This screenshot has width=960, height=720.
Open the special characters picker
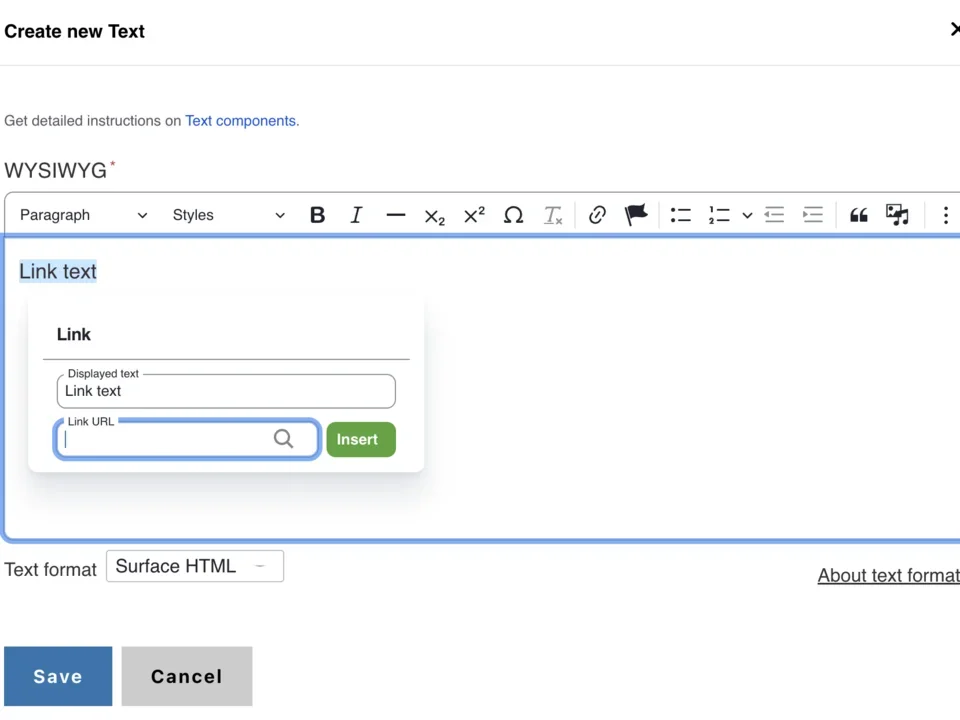pyautogui.click(x=513, y=215)
